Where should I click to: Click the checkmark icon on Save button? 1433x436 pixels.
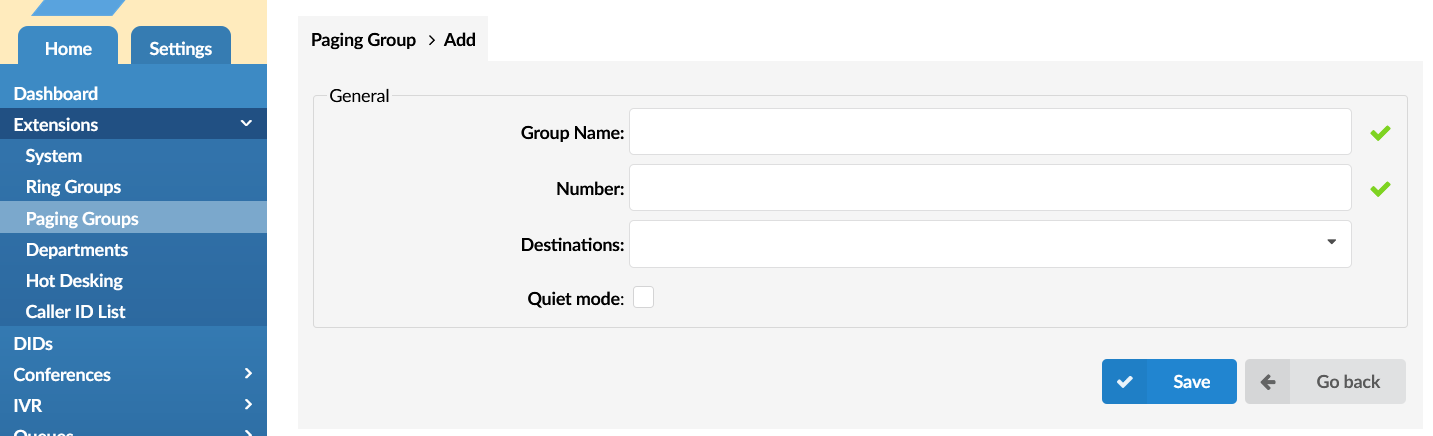pyautogui.click(x=1125, y=382)
